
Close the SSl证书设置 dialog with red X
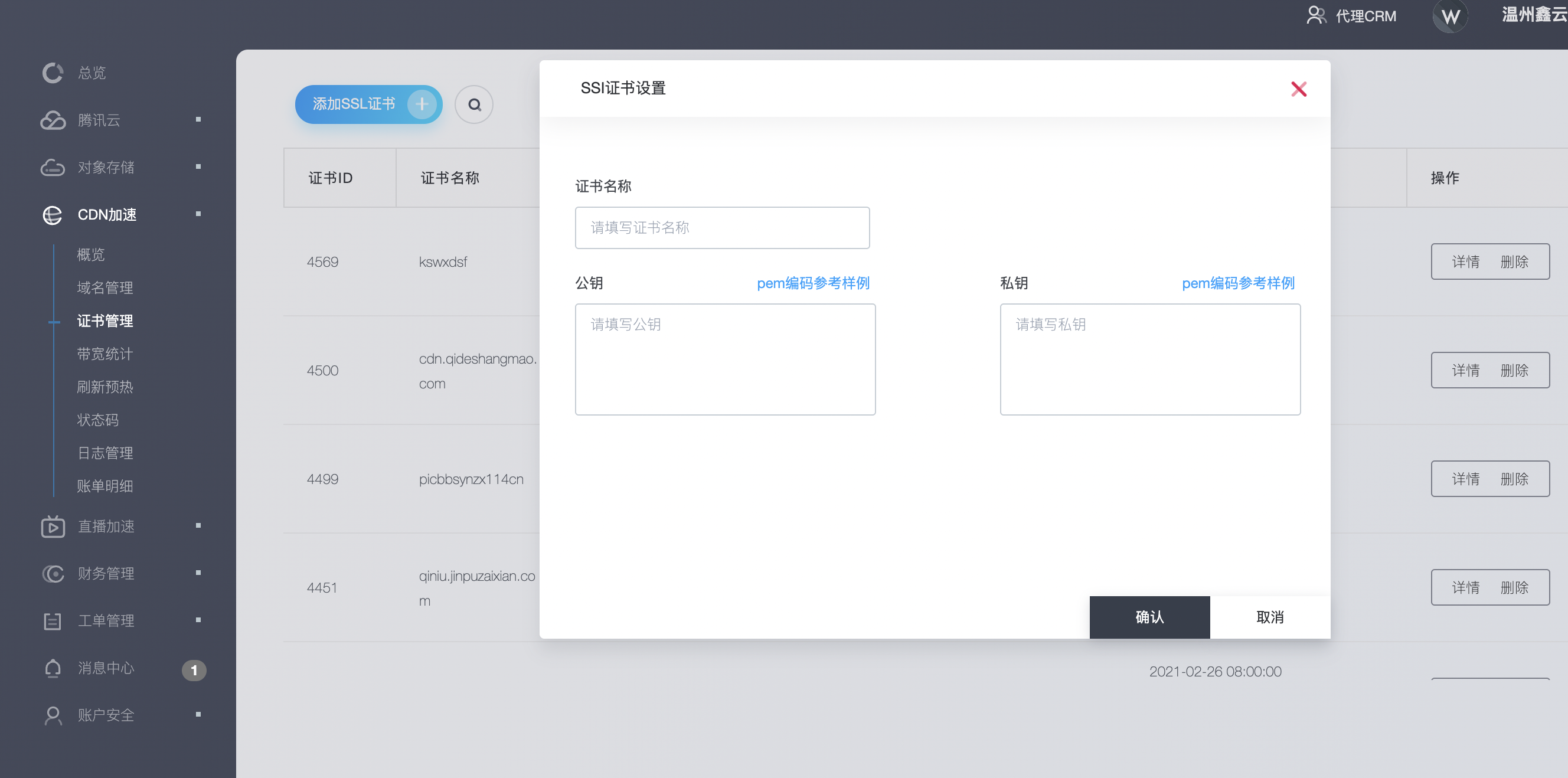click(x=1299, y=90)
